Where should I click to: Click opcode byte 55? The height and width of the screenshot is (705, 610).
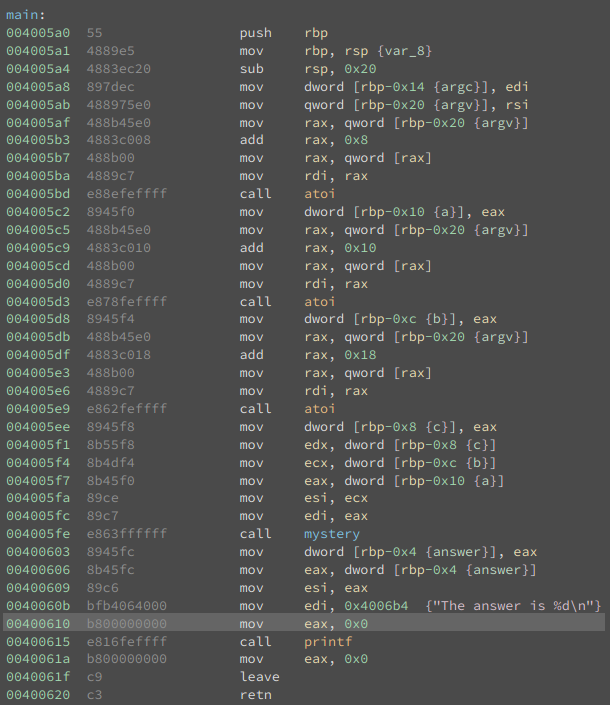pyautogui.click(x=94, y=33)
